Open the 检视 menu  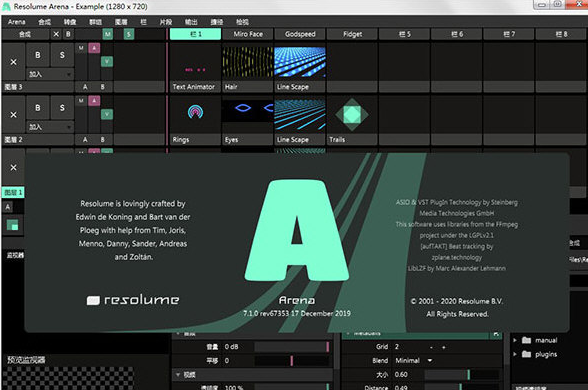(x=242, y=22)
